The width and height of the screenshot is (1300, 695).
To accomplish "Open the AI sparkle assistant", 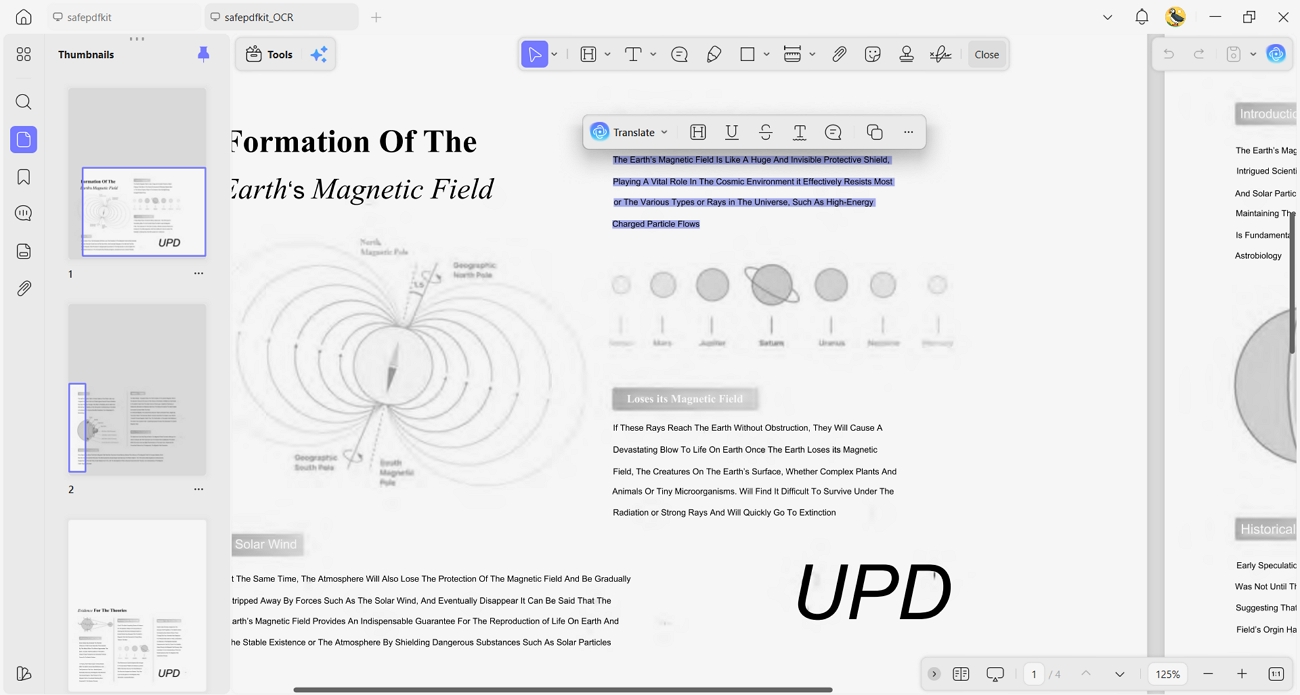I will click(x=319, y=55).
